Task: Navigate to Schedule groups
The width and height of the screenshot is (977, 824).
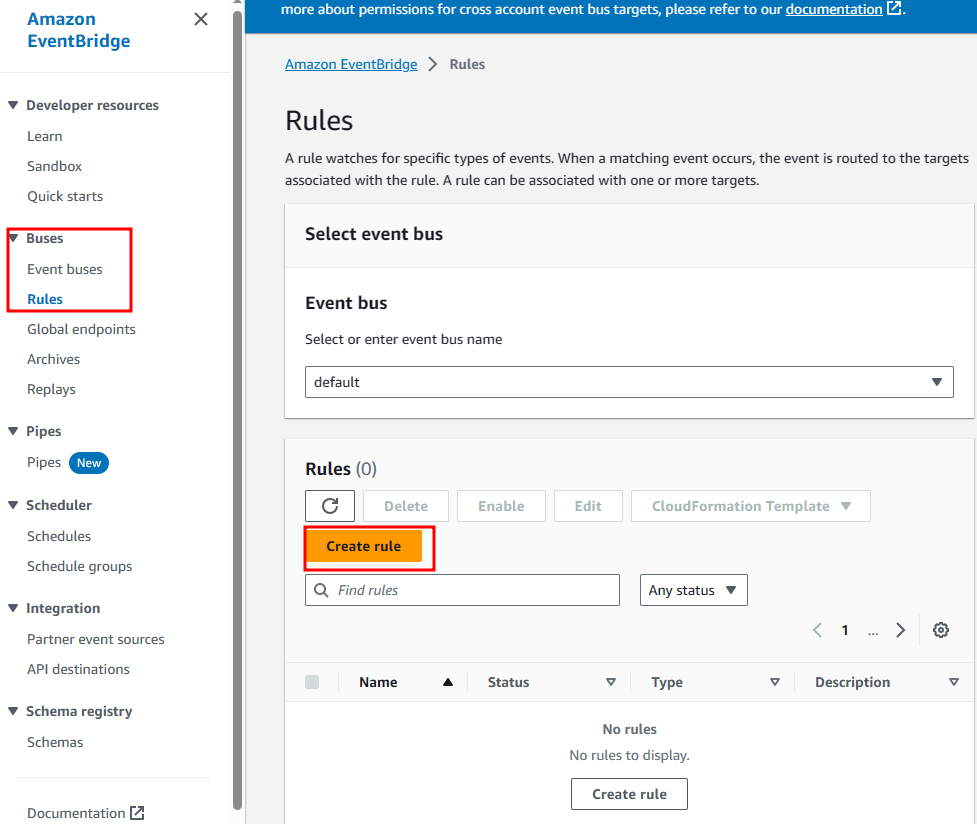Action: [79, 567]
